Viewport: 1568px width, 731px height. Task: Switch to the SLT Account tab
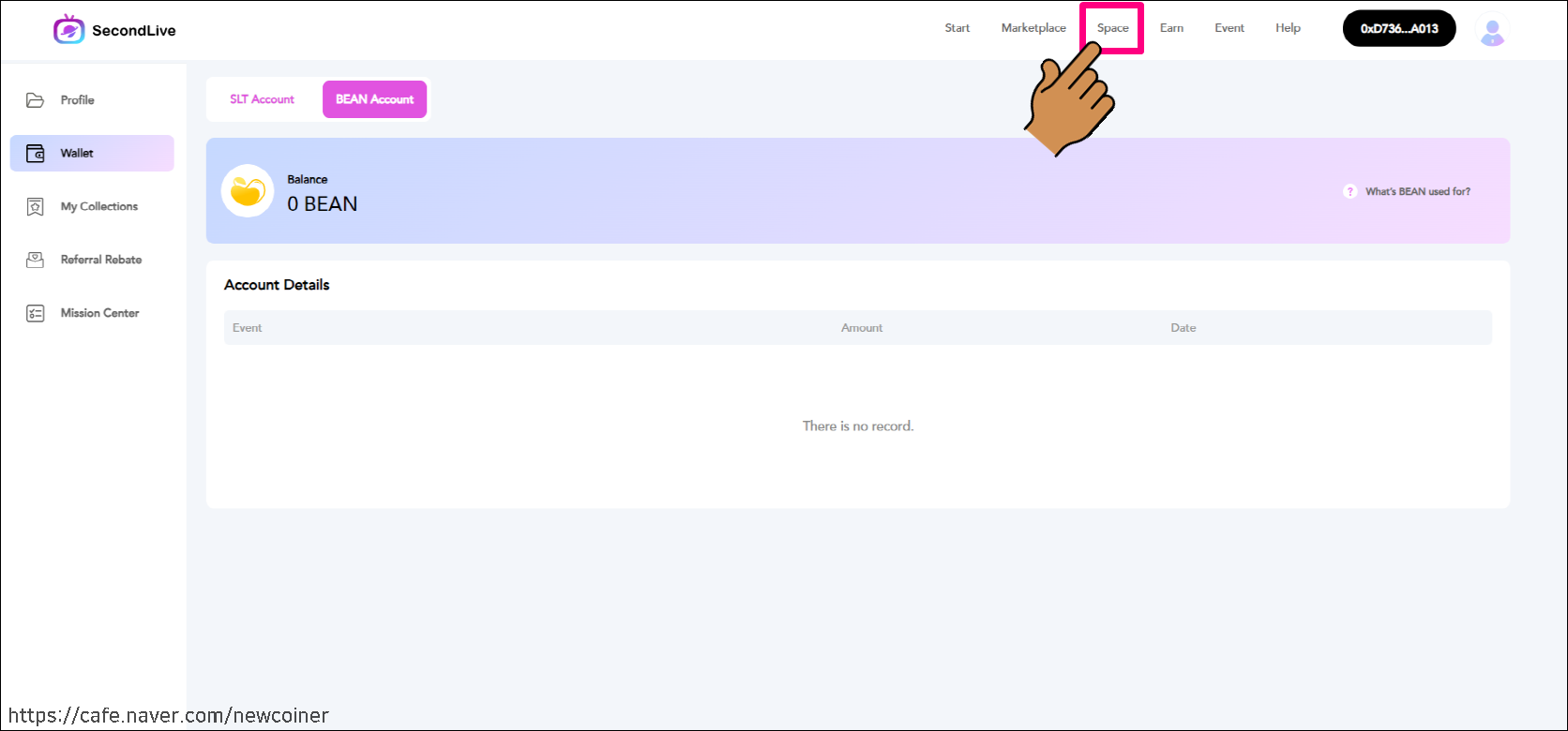click(x=262, y=99)
